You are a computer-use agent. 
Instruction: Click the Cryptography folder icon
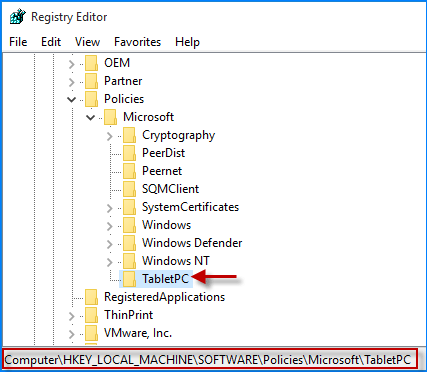pos(129,135)
